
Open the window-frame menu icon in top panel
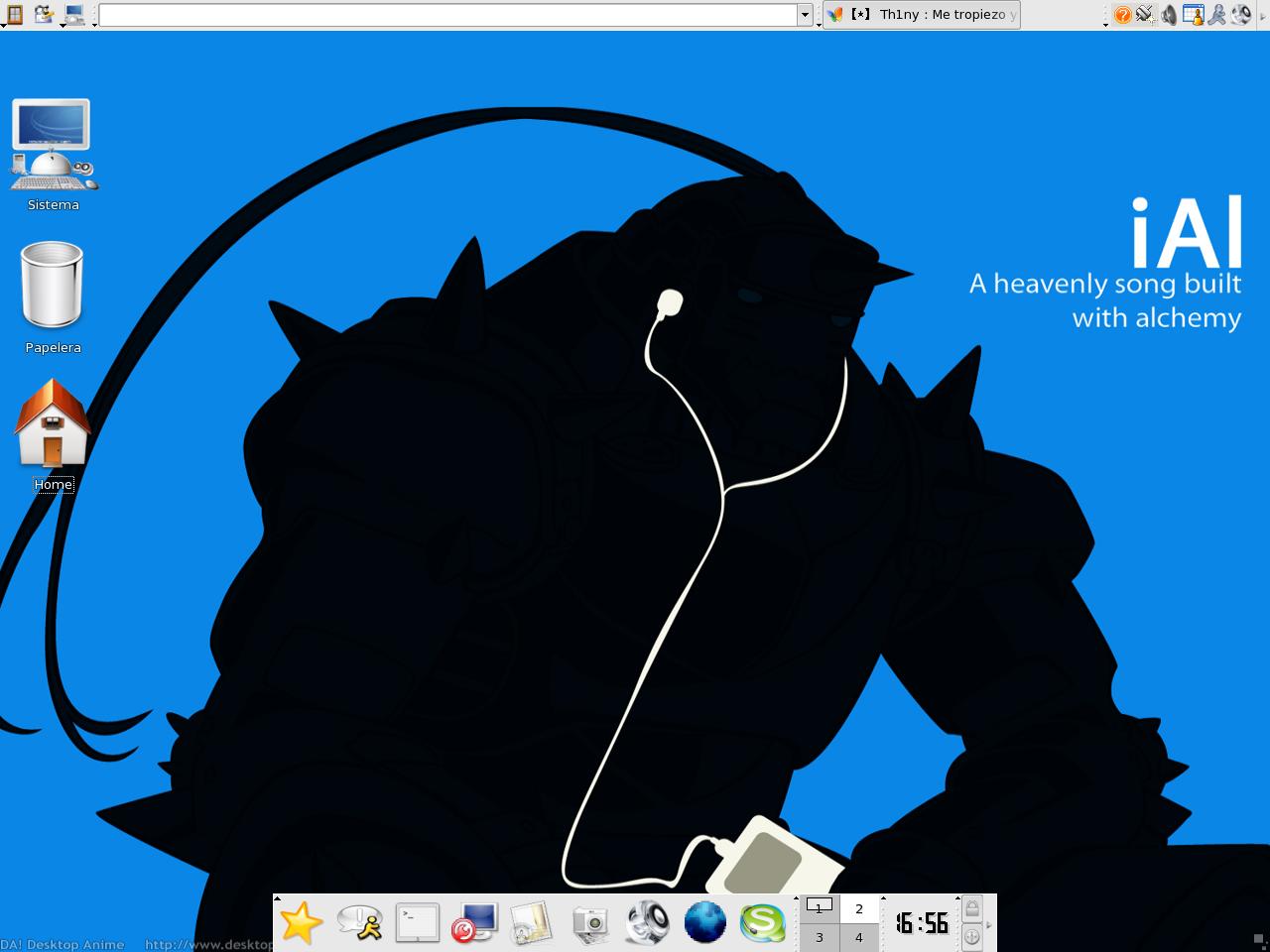click(x=15, y=14)
